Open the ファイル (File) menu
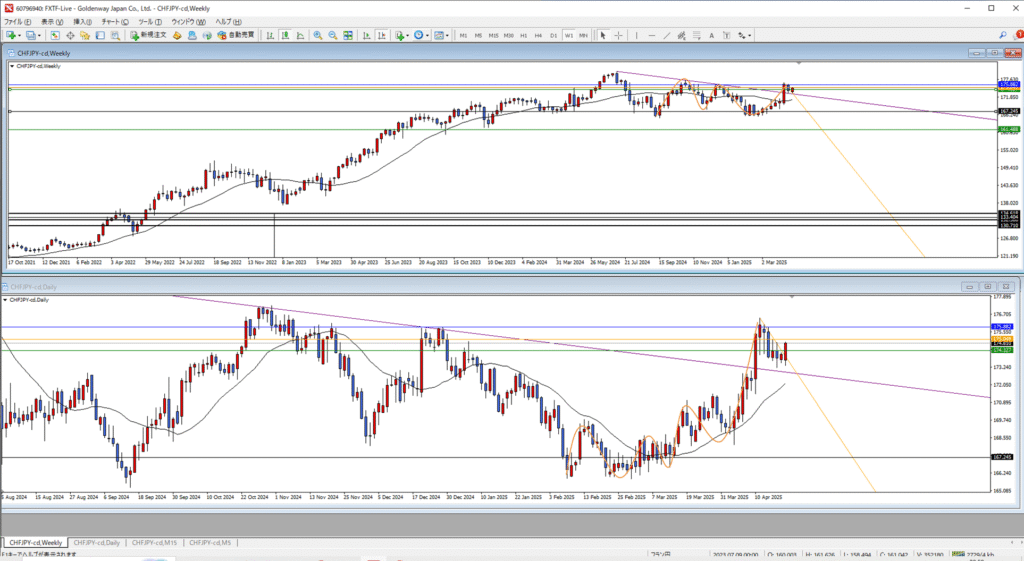Screen dimensions: 1024x561 pos(18,22)
